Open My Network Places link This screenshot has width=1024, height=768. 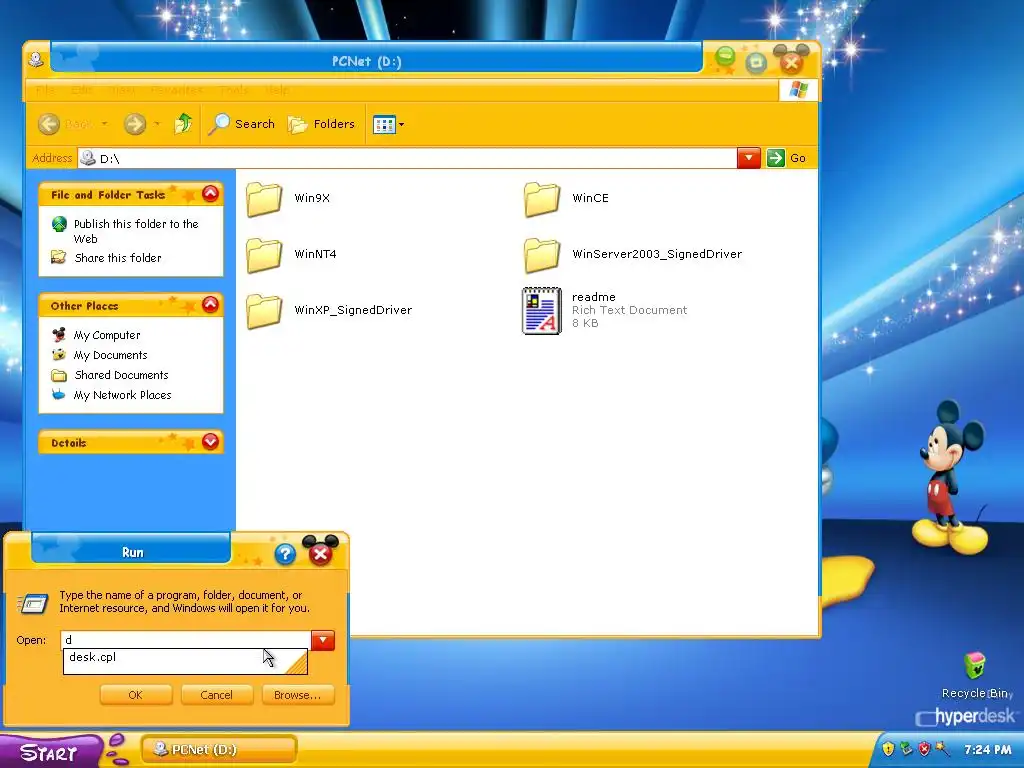tap(122, 395)
